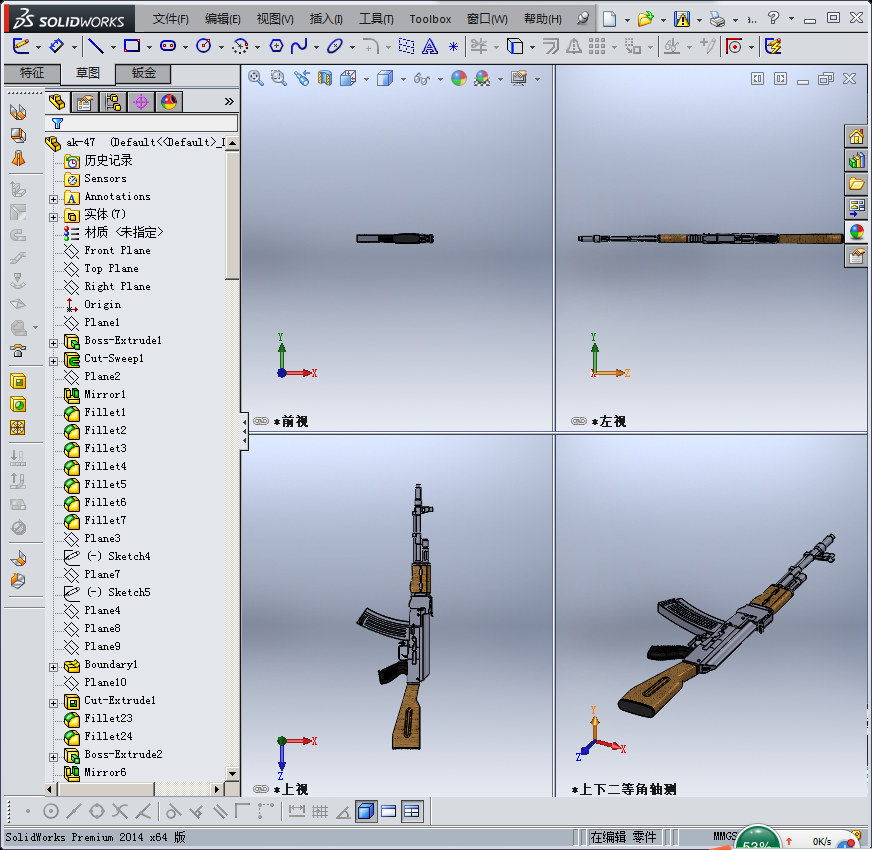Expand the Boss-Extrude1 feature node
Viewport: 872px width, 850px height.
(54, 342)
